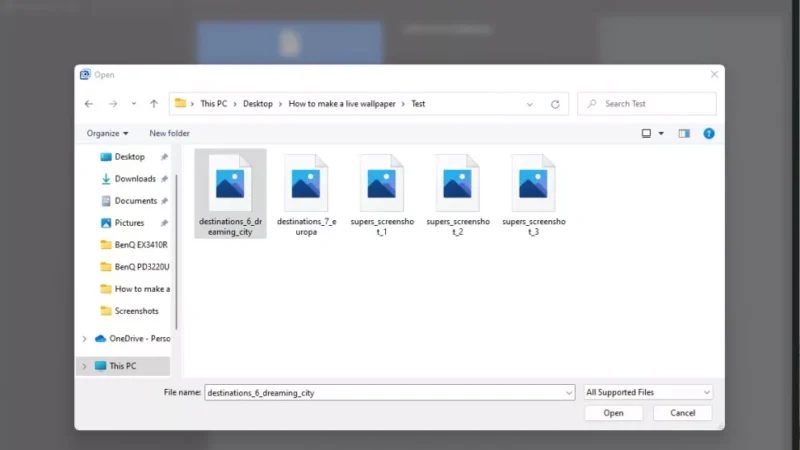Image resolution: width=800 pixels, height=450 pixels.
Task: Select the supers_screenshot_1 file
Action: tap(381, 195)
